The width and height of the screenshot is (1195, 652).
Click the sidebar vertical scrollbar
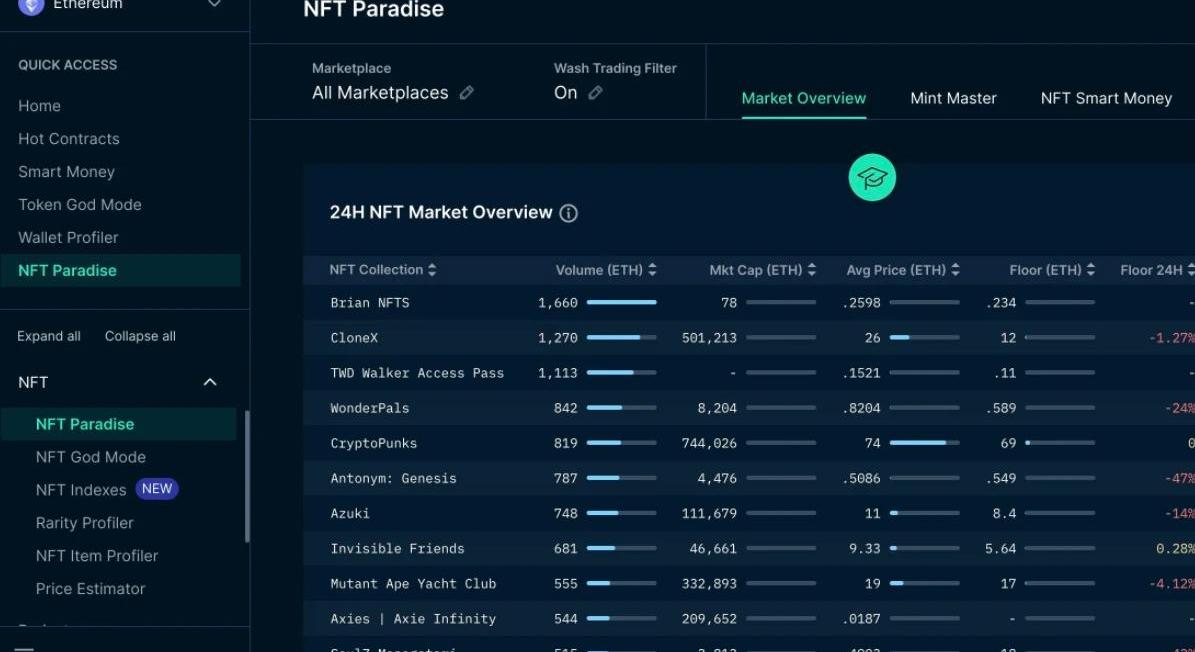tap(247, 476)
